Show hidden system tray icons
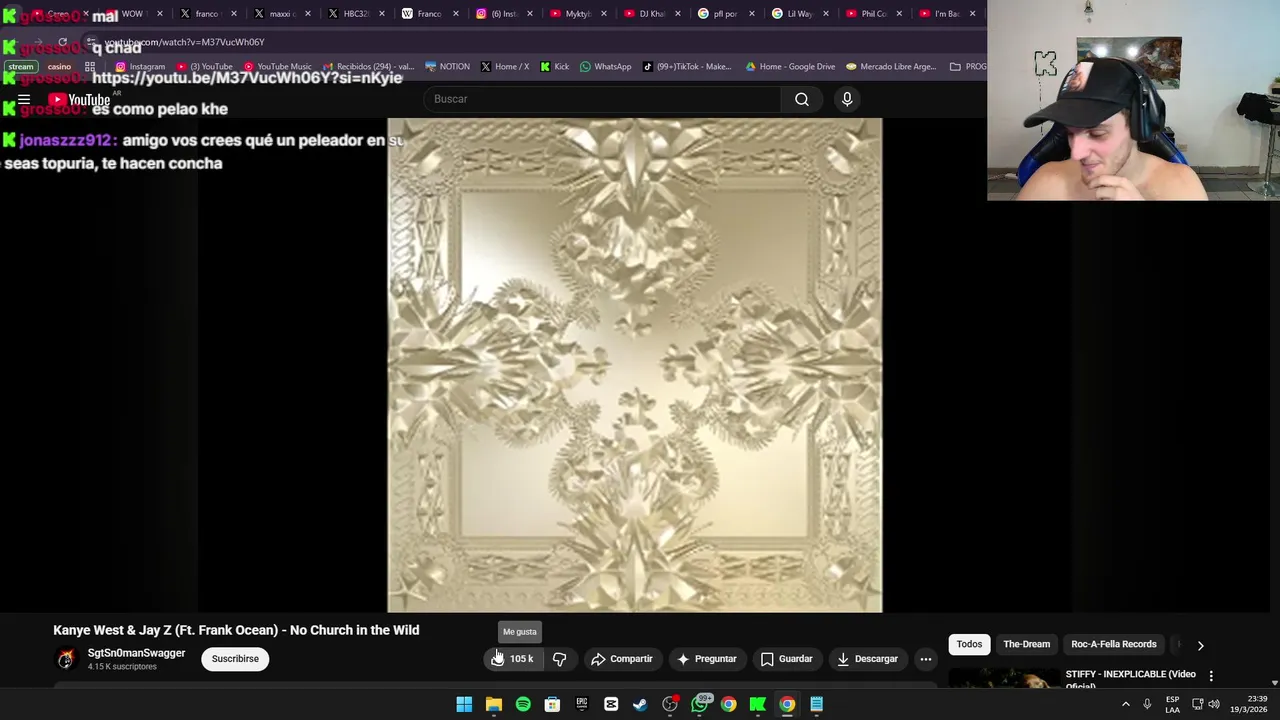The height and width of the screenshot is (720, 1280). click(x=1125, y=705)
